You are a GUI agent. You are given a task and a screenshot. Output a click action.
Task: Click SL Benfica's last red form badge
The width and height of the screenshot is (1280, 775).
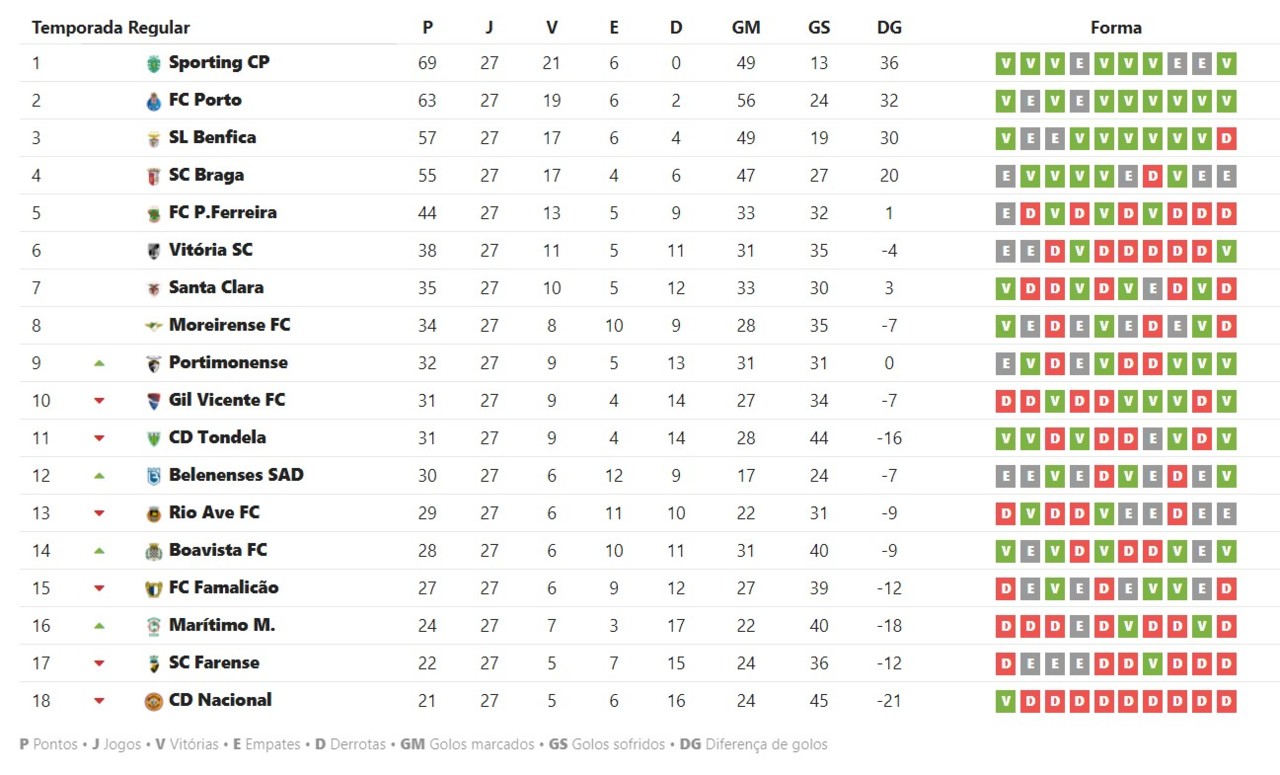click(1227, 139)
